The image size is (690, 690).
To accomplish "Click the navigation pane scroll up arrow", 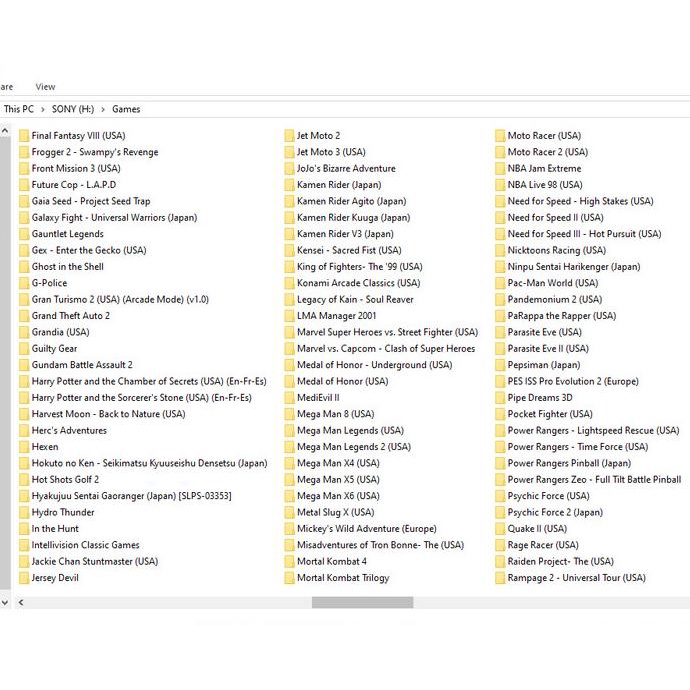I will tap(5, 131).
